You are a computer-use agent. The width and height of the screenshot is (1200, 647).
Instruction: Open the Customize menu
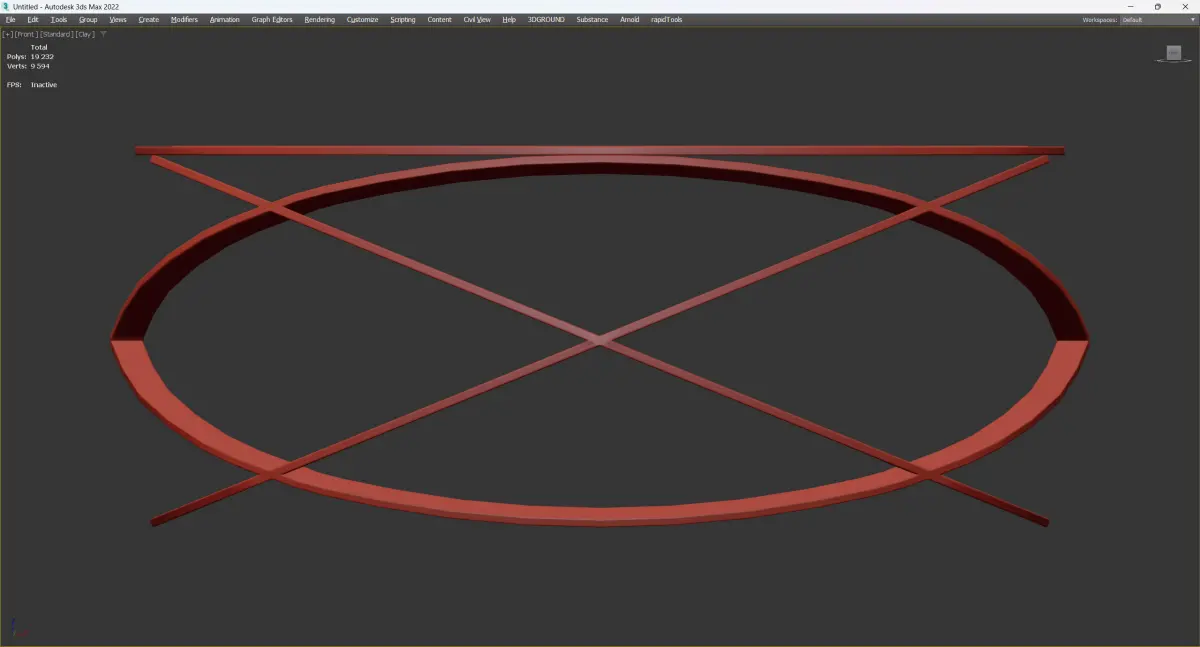(362, 19)
